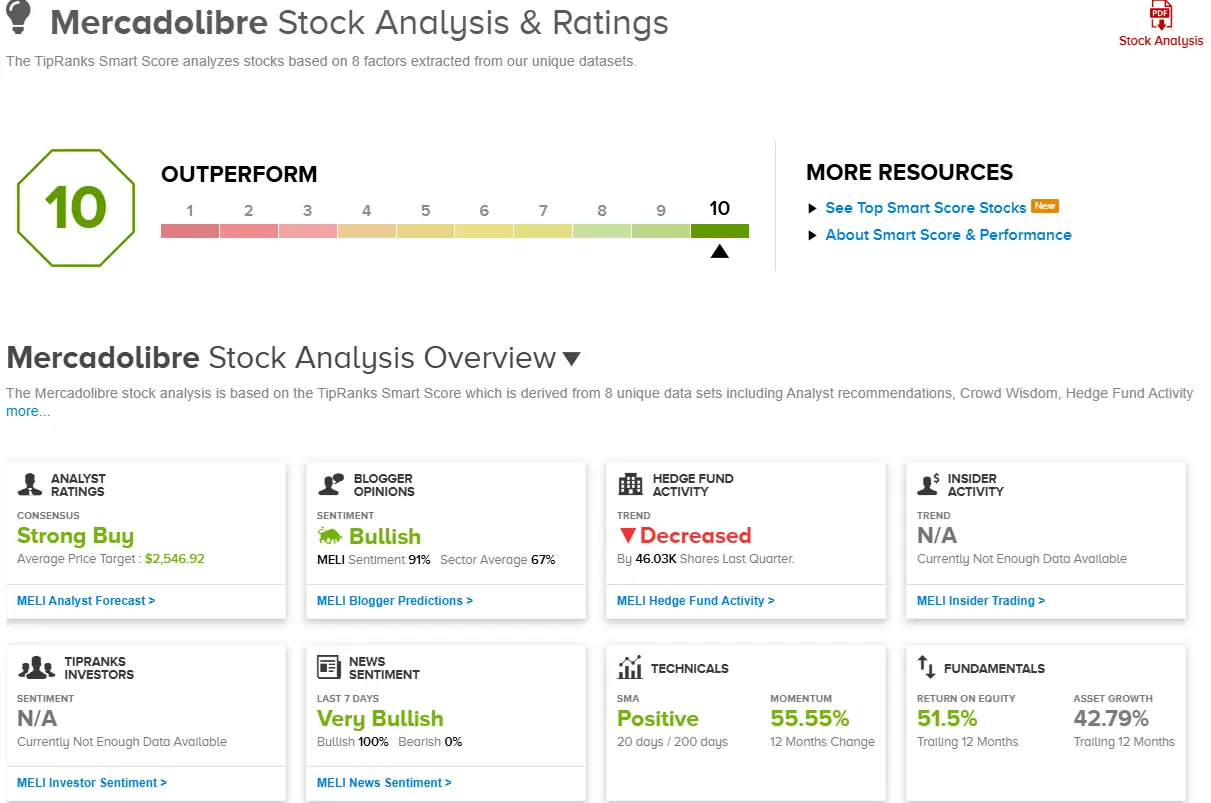Open the MELI Analyst Forecast link
The width and height of the screenshot is (1211, 803).
[x=86, y=601]
